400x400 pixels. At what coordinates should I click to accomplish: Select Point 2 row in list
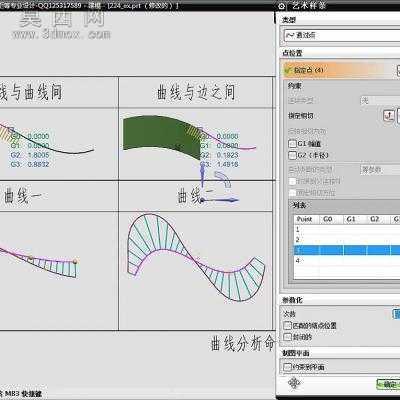click(347, 239)
